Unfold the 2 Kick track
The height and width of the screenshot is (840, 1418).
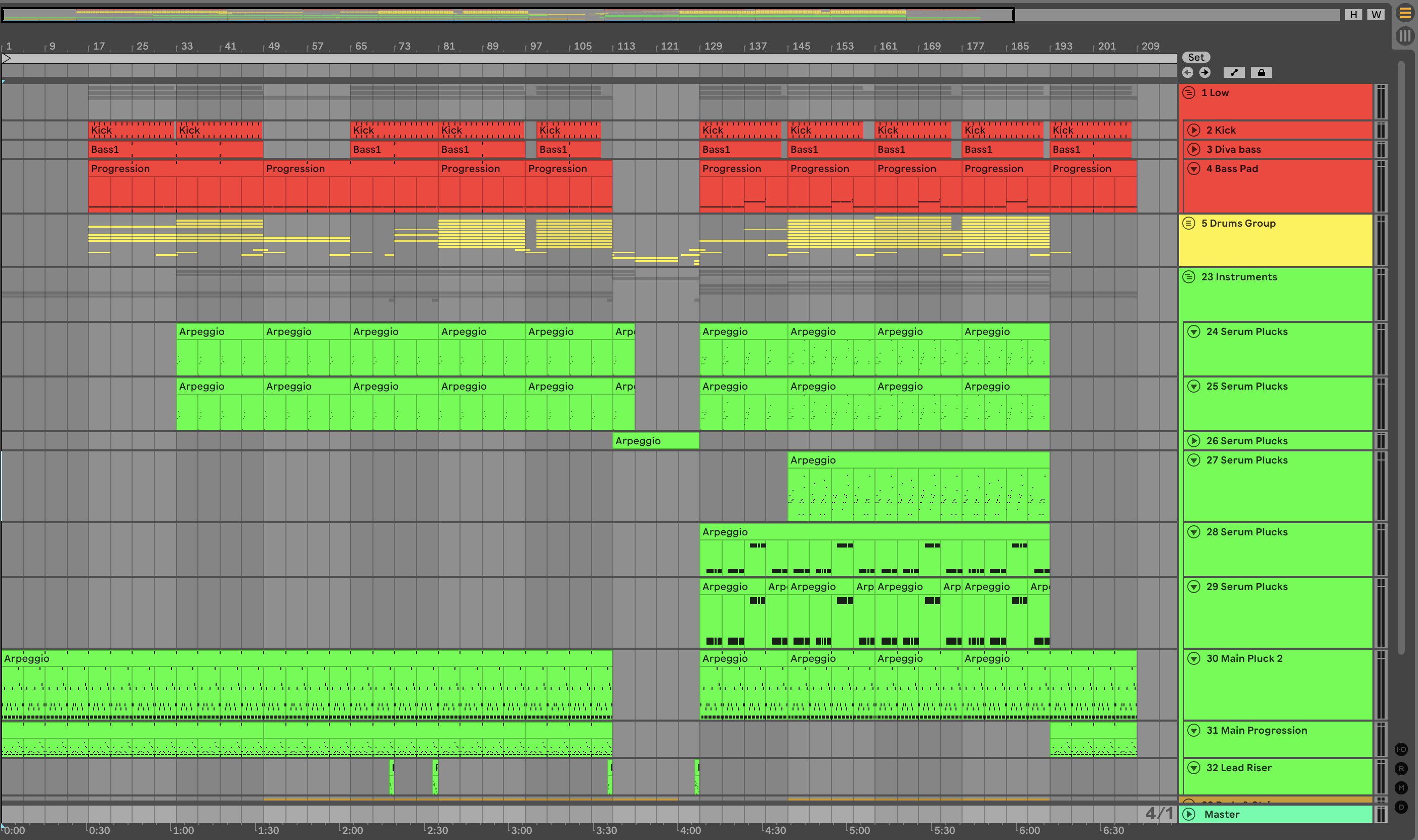coord(1194,130)
